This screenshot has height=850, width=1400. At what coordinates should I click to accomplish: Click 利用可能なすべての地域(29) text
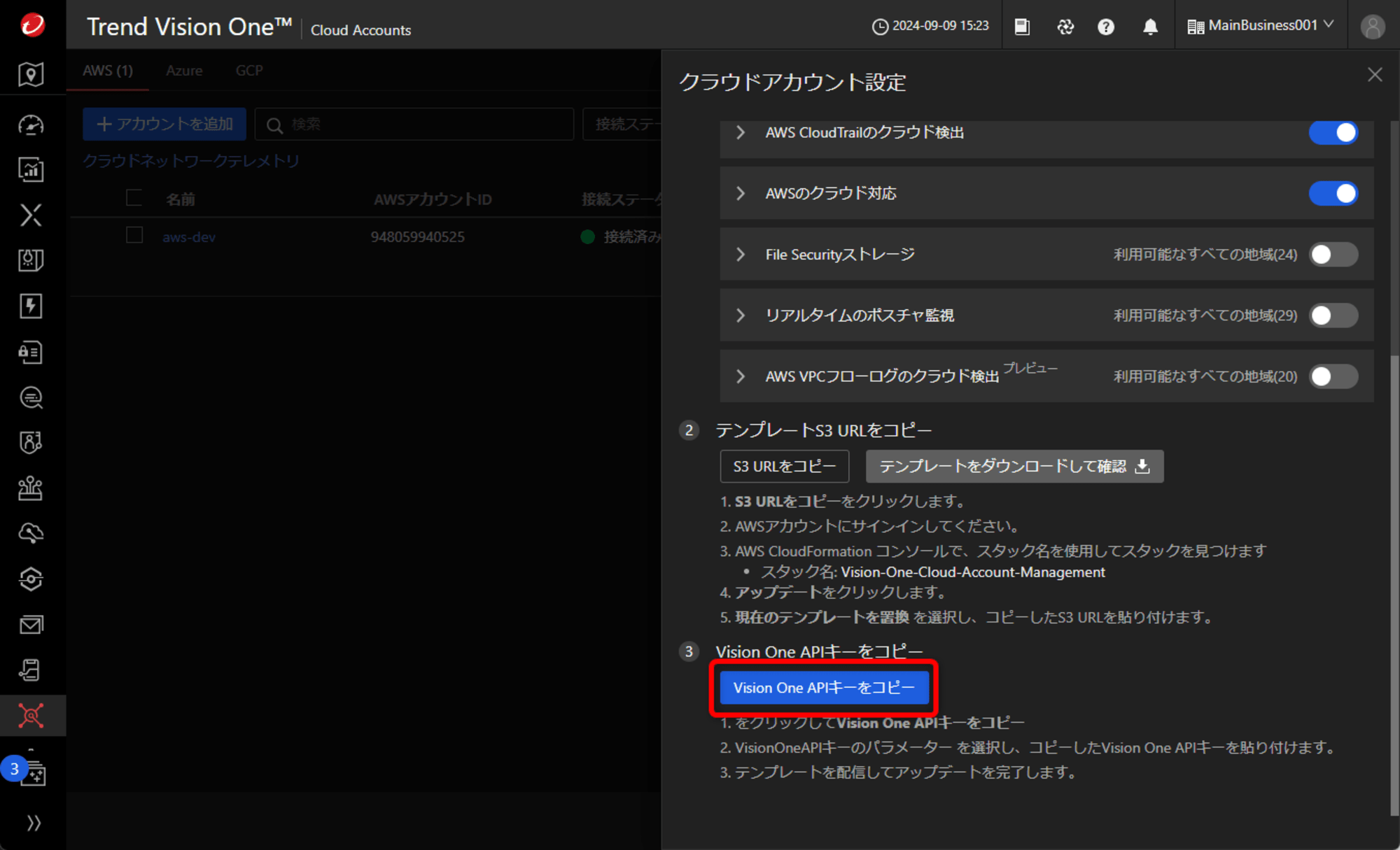coord(1205,316)
